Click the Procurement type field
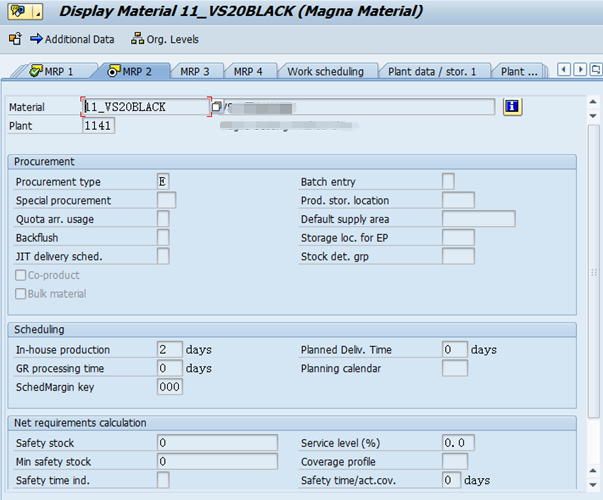 pyautogui.click(x=163, y=182)
